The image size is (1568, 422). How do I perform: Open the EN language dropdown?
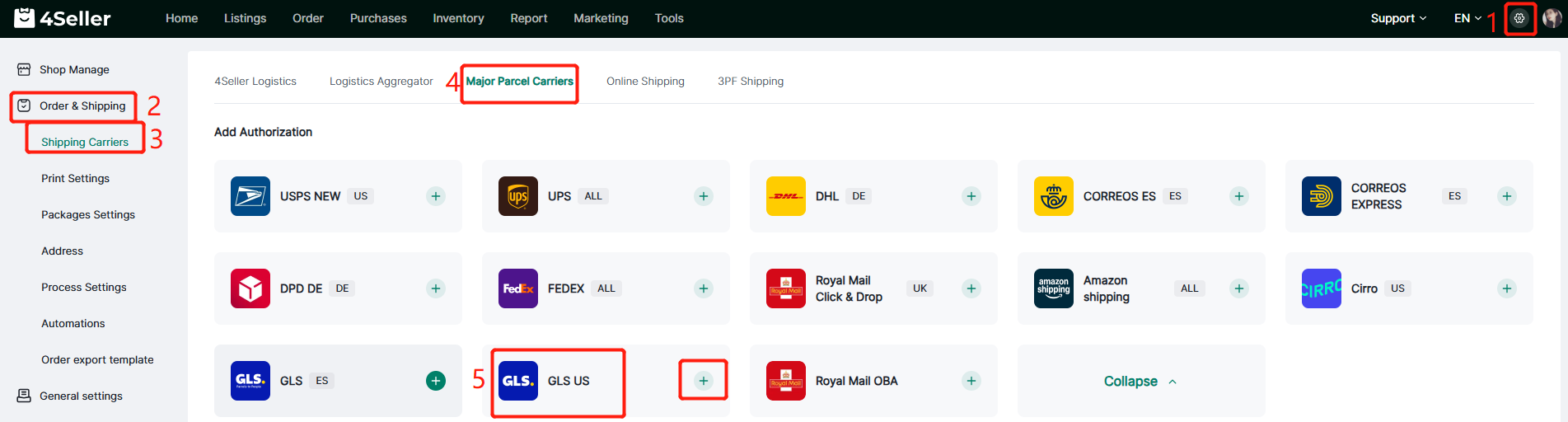pos(1467,18)
